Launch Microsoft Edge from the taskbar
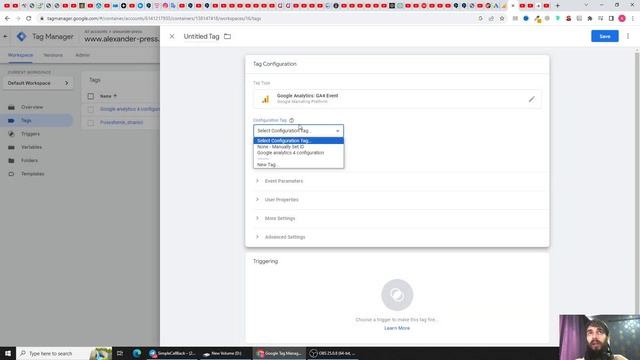The width and height of the screenshot is (640, 360). (x=137, y=353)
